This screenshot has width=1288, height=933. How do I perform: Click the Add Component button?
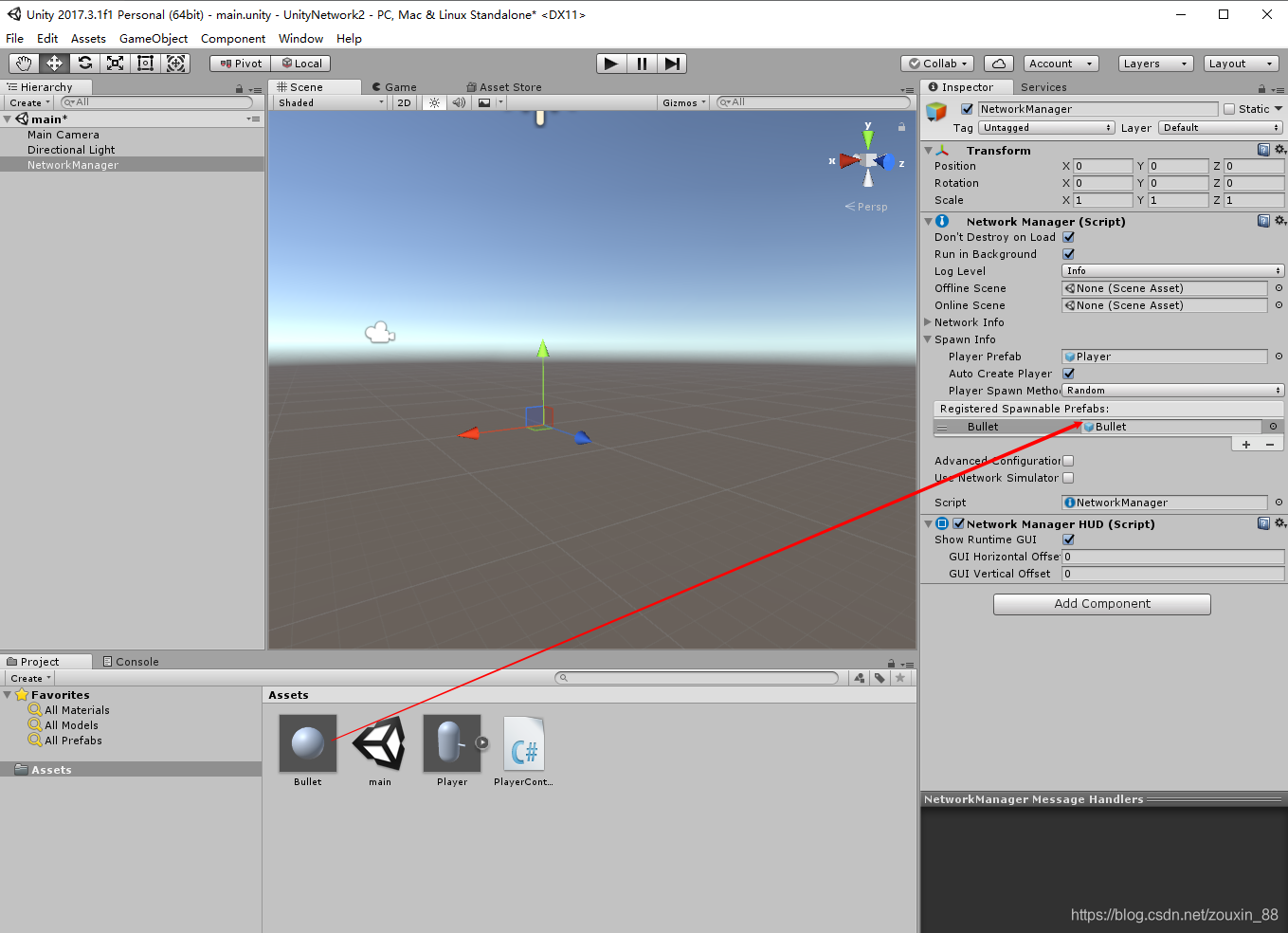pos(1101,604)
